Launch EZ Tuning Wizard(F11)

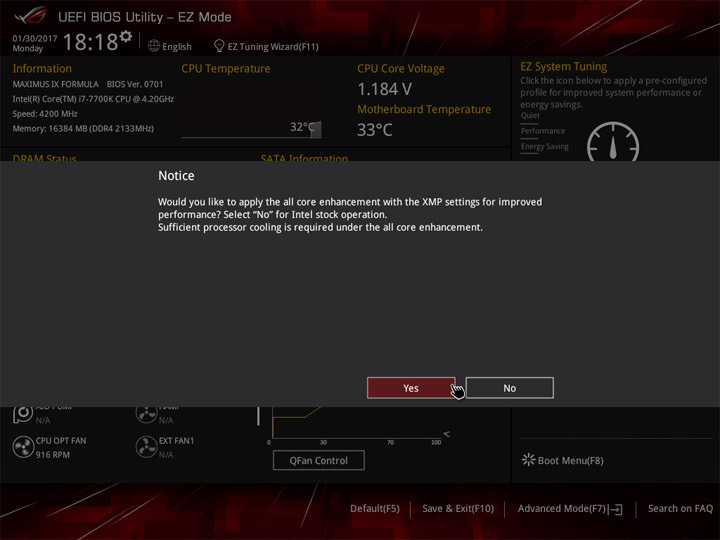[266, 46]
